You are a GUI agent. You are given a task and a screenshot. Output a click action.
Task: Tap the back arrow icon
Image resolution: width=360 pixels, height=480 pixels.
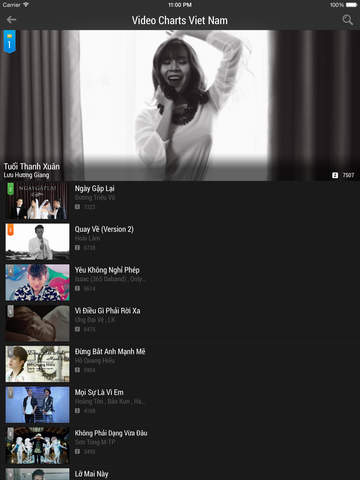point(11,20)
